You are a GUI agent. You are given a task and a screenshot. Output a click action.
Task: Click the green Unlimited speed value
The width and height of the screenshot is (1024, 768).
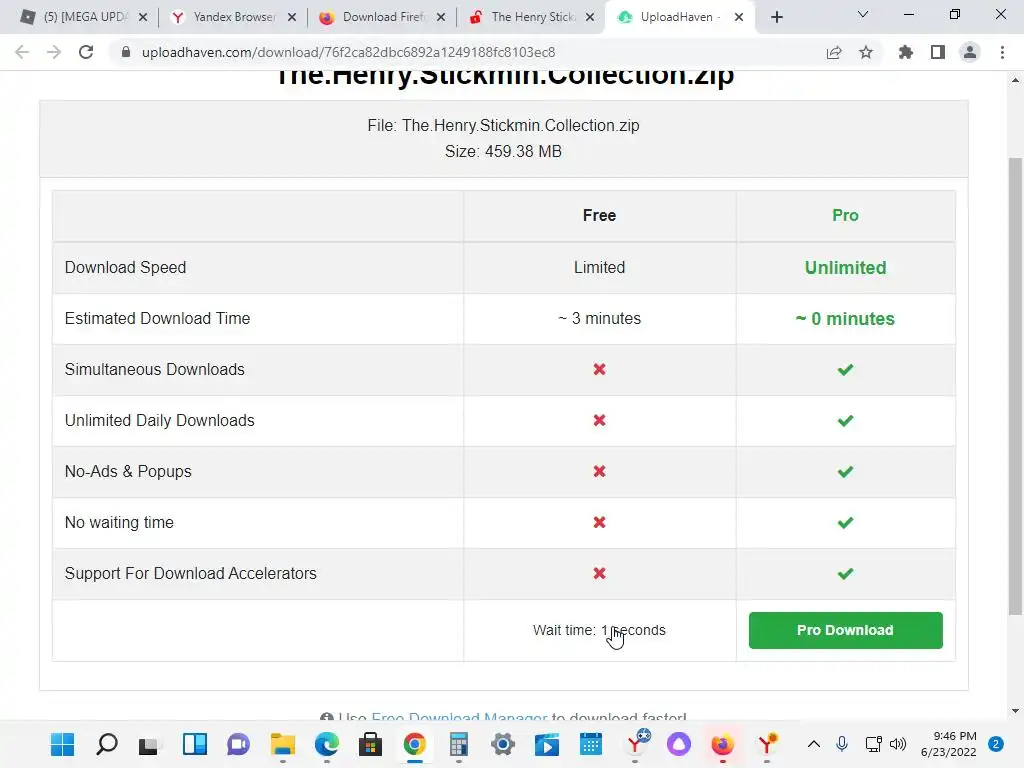[845, 268]
